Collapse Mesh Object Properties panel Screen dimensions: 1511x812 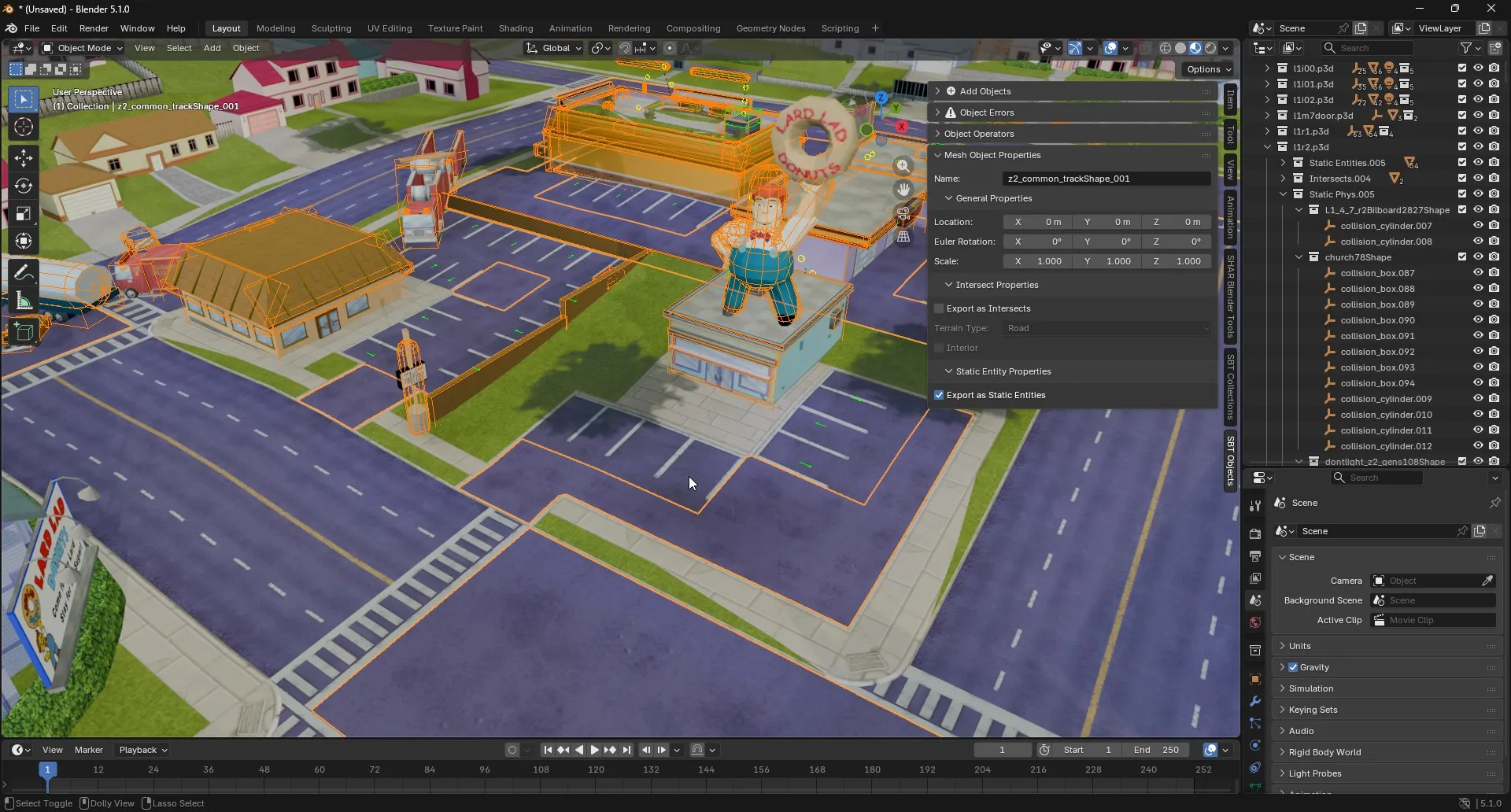pyautogui.click(x=1072, y=155)
